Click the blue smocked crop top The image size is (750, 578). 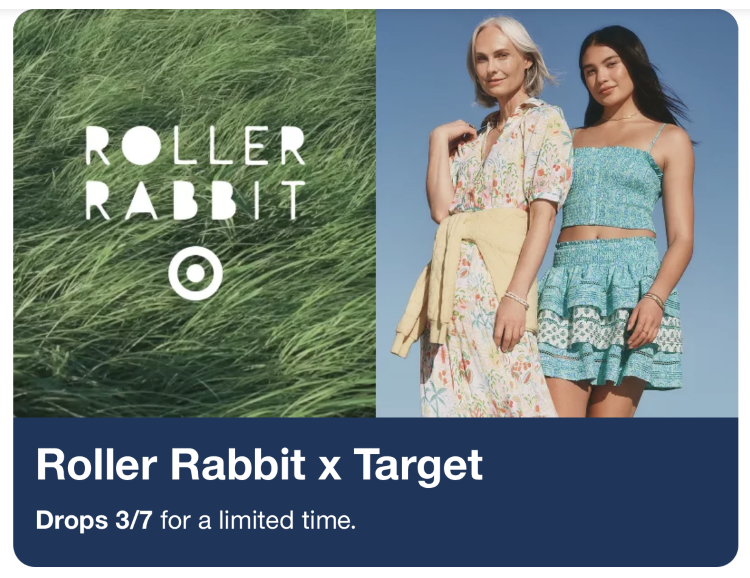(x=612, y=189)
